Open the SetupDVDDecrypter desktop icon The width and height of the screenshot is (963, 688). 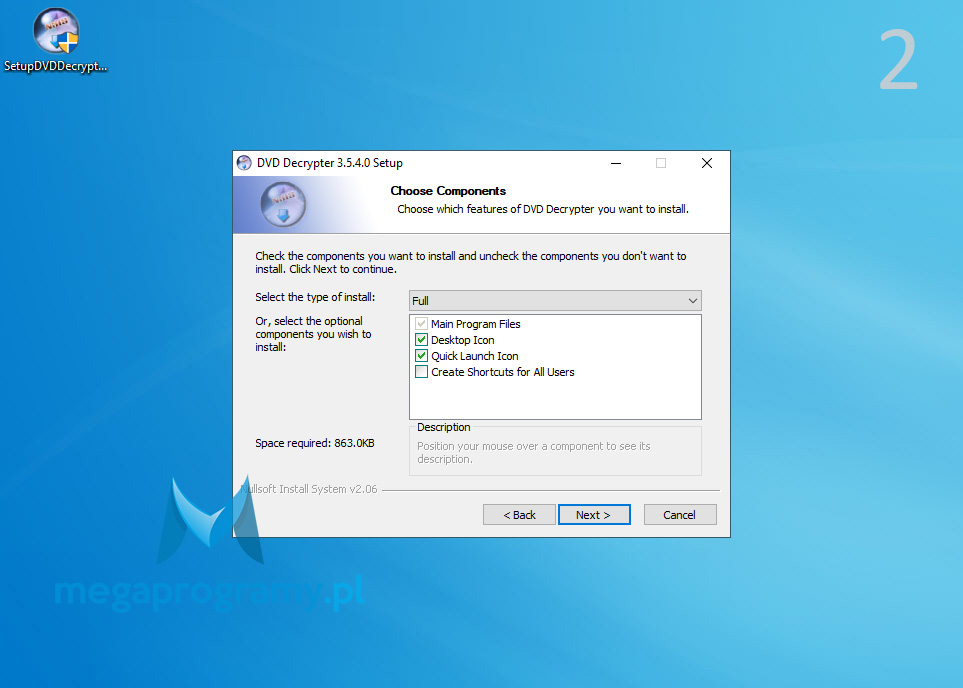pyautogui.click(x=56, y=41)
